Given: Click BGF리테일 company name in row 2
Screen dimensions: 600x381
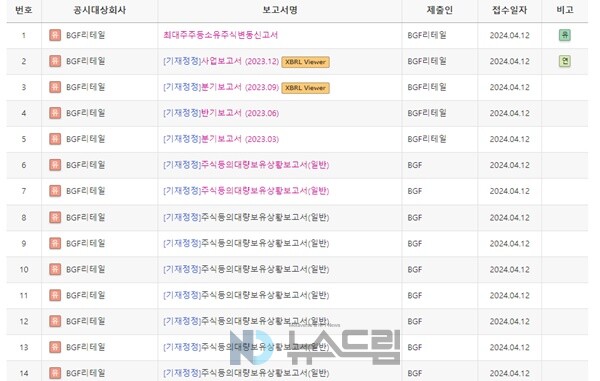Looking at the screenshot, I should tap(86, 61).
